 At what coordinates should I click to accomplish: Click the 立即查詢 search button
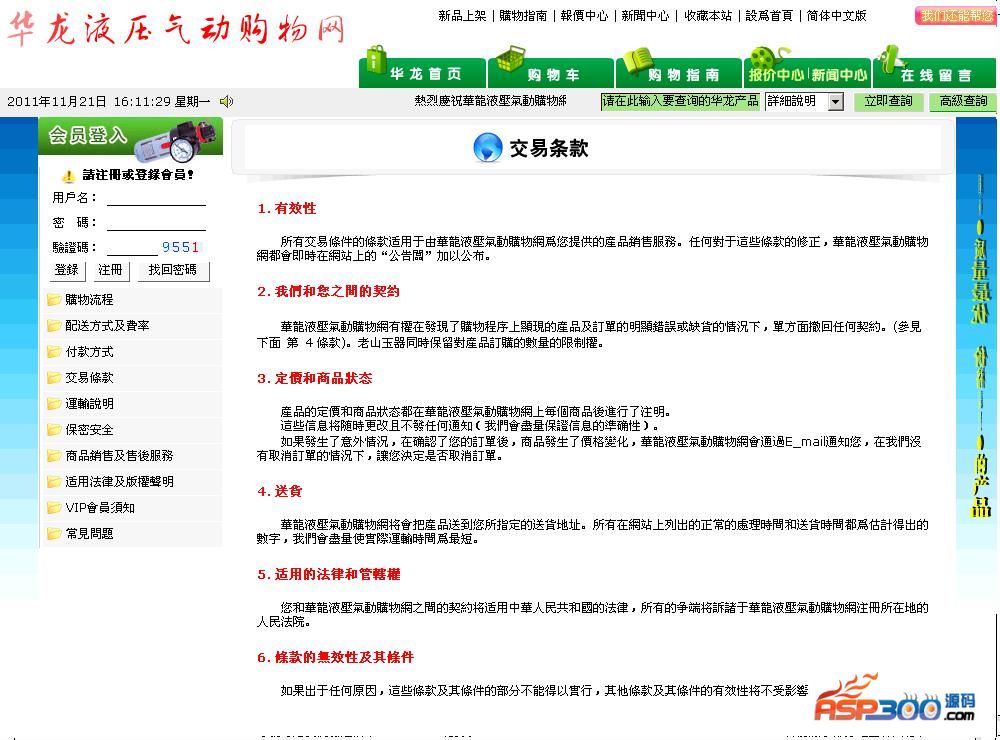tap(888, 101)
